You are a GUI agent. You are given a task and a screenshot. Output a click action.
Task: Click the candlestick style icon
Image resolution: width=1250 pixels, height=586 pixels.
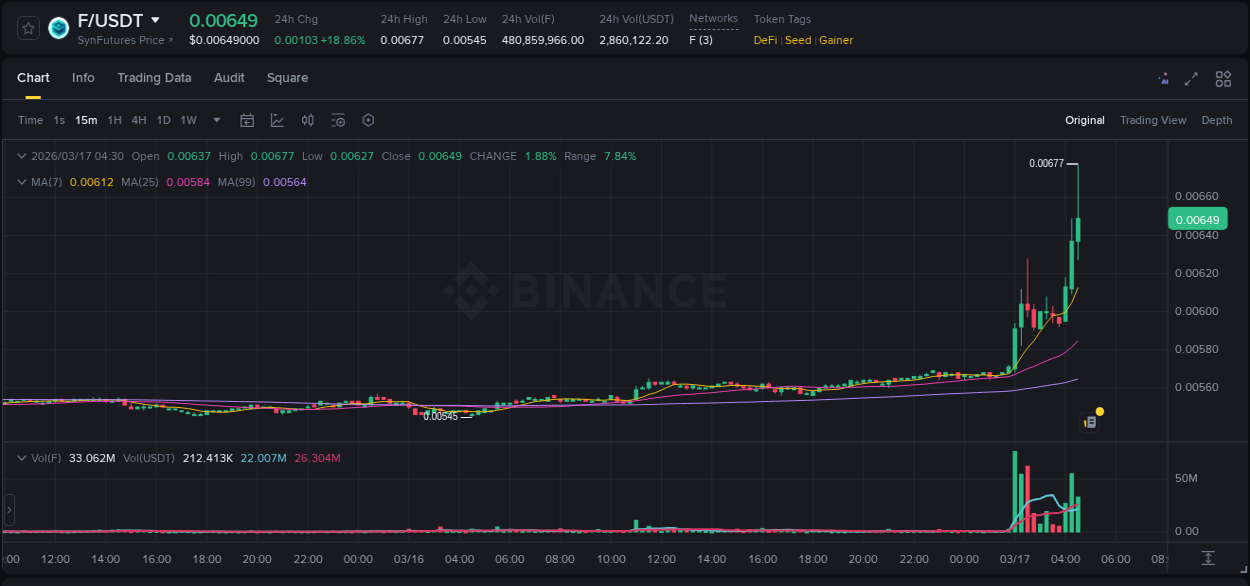pyautogui.click(x=308, y=120)
